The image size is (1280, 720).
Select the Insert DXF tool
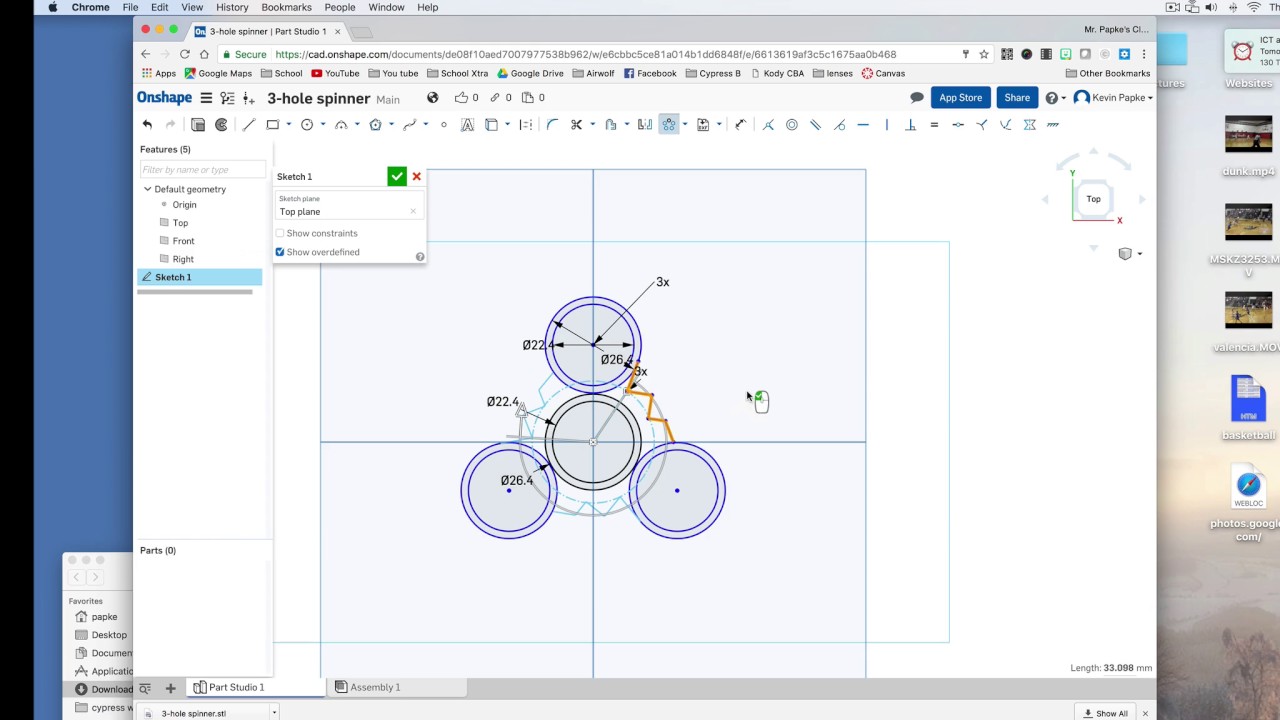tap(703, 125)
